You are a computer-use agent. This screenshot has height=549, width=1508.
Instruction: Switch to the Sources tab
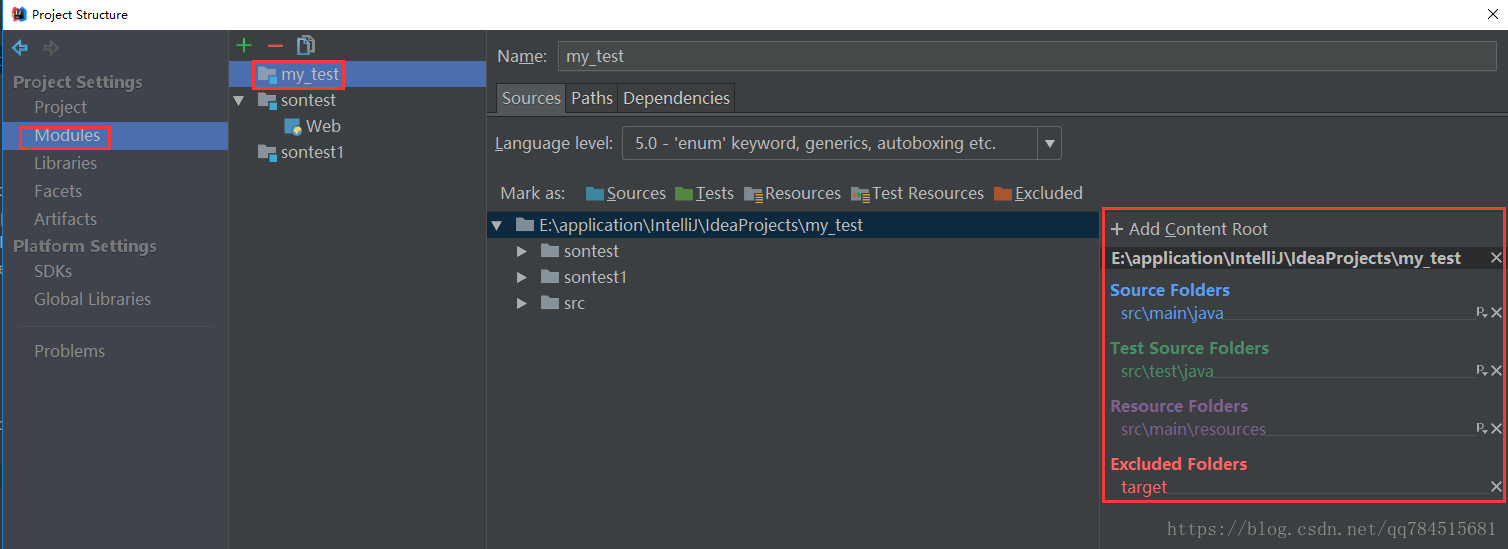(531, 98)
